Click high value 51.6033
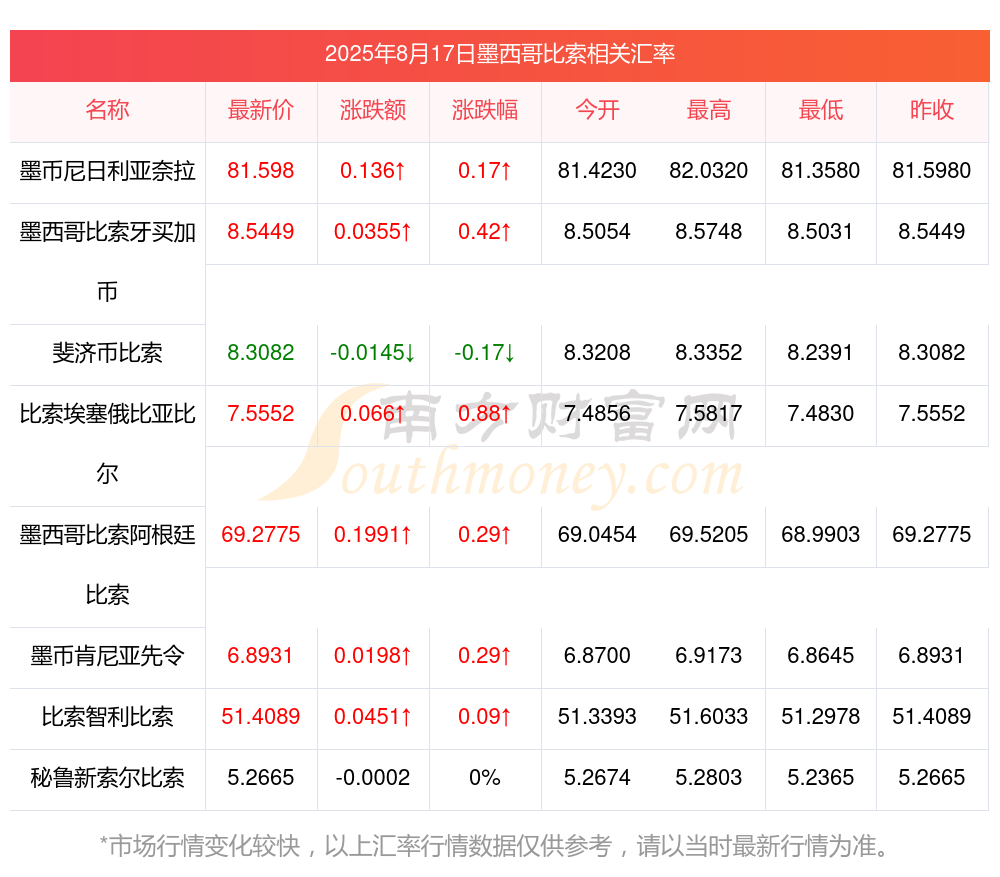The image size is (1000, 877). coord(709,717)
